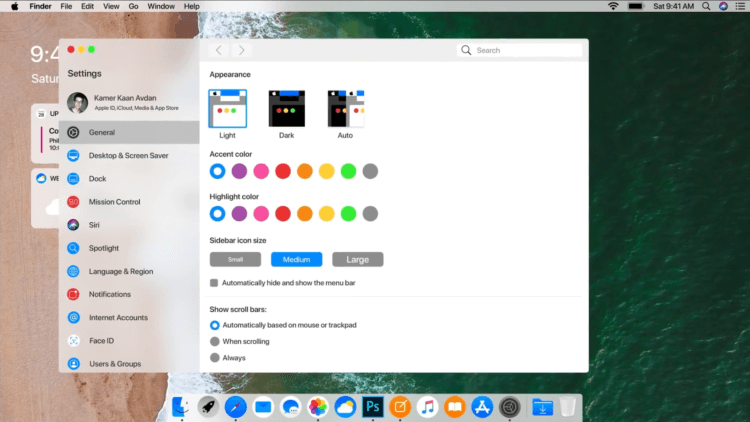Image resolution: width=750 pixels, height=422 pixels.
Task: Pick red highlight color
Action: pos(283,214)
